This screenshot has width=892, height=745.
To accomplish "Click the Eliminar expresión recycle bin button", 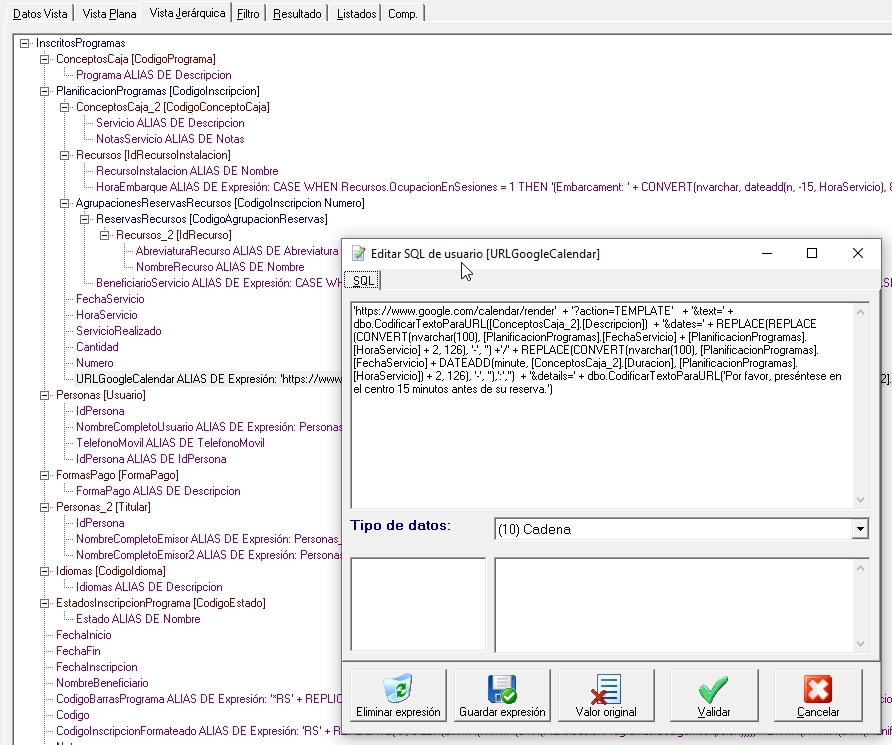I will coord(398,695).
